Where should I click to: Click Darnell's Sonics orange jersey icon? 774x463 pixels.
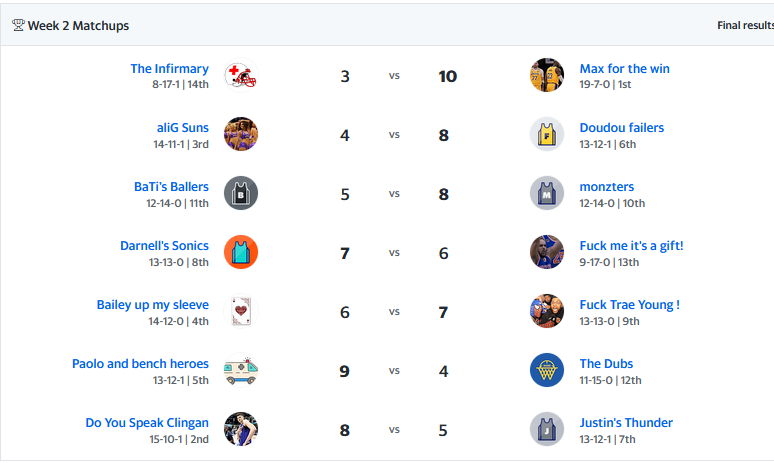tap(241, 253)
